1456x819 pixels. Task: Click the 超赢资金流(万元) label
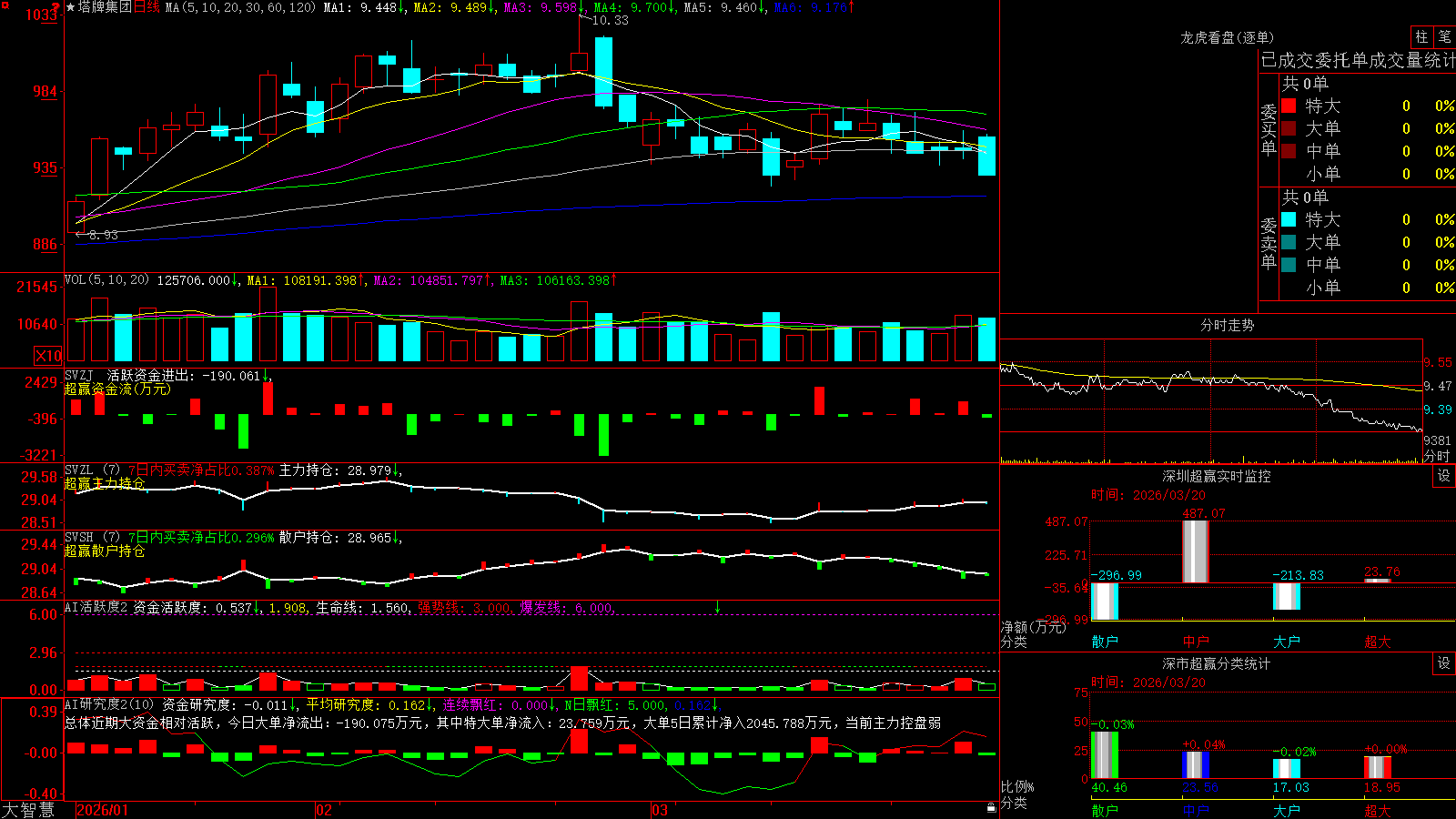click(x=117, y=389)
